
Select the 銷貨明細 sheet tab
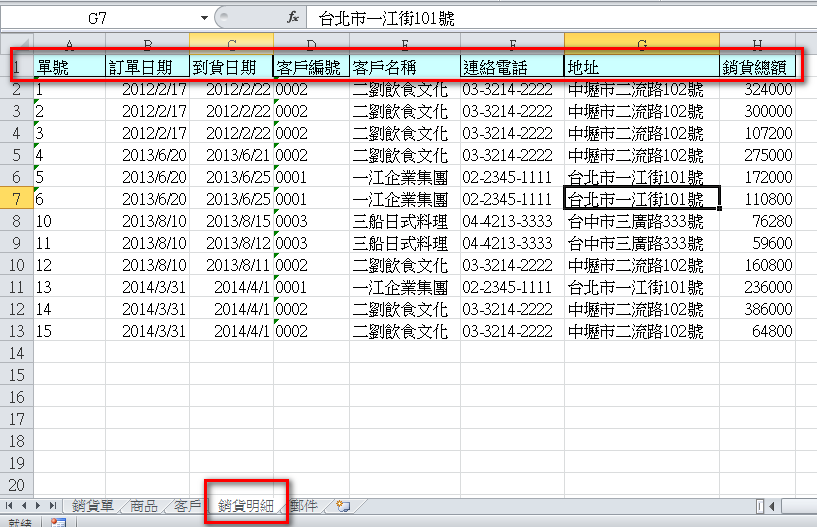tap(245, 506)
